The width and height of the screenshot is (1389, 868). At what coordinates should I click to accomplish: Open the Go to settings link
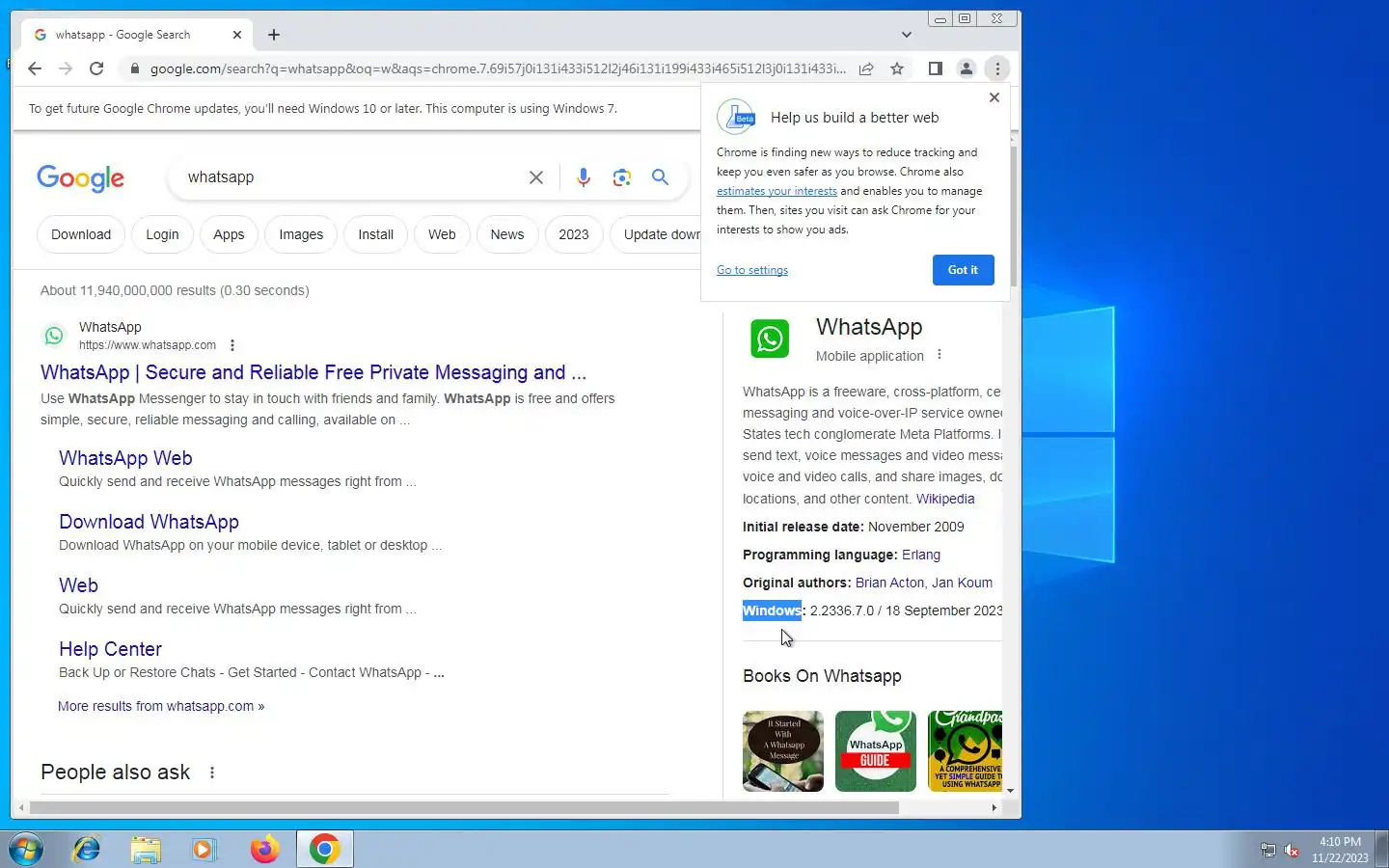pyautogui.click(x=752, y=270)
